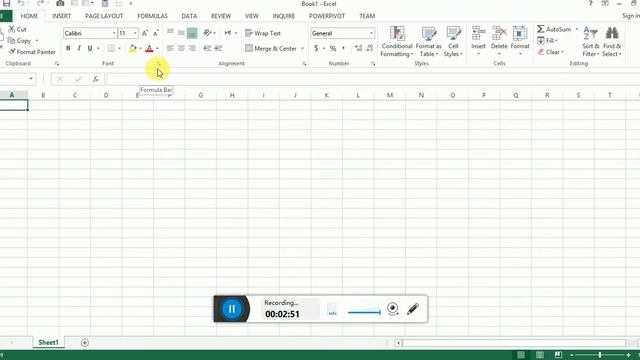Toggle Bold formatting
Viewport: 640px width, 360px height.
coord(68,48)
